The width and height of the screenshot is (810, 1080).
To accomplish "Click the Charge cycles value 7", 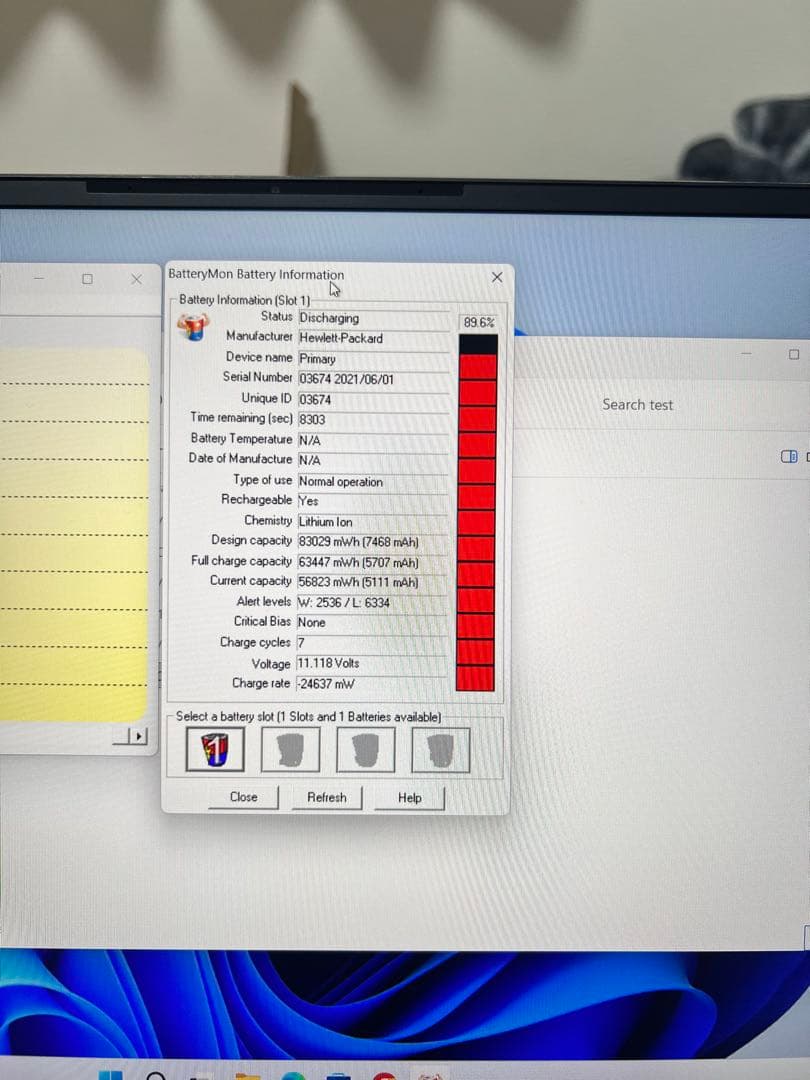I will pyautogui.click(x=373, y=643).
